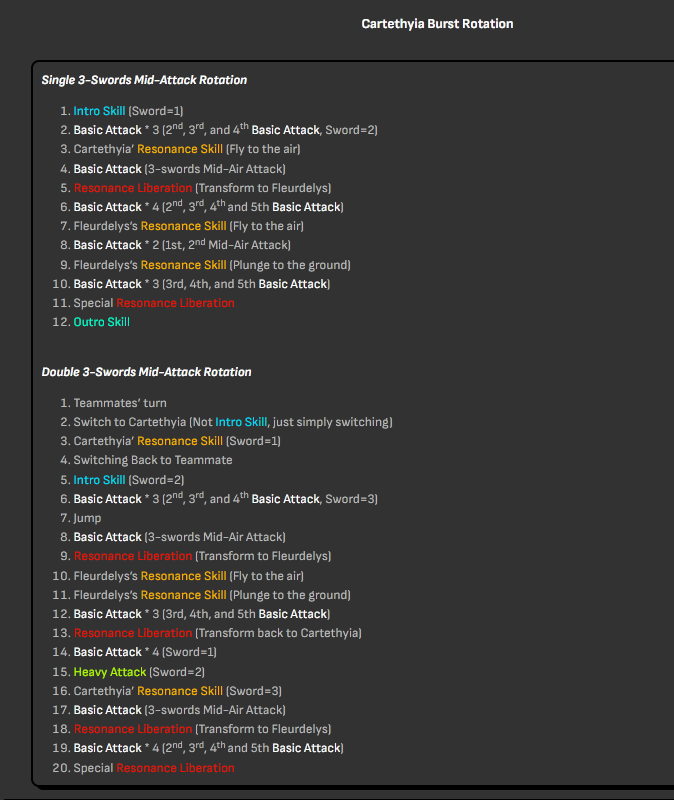Click Cartethyia' Resonance Skill '(Sword=3)' line

click(x=178, y=691)
